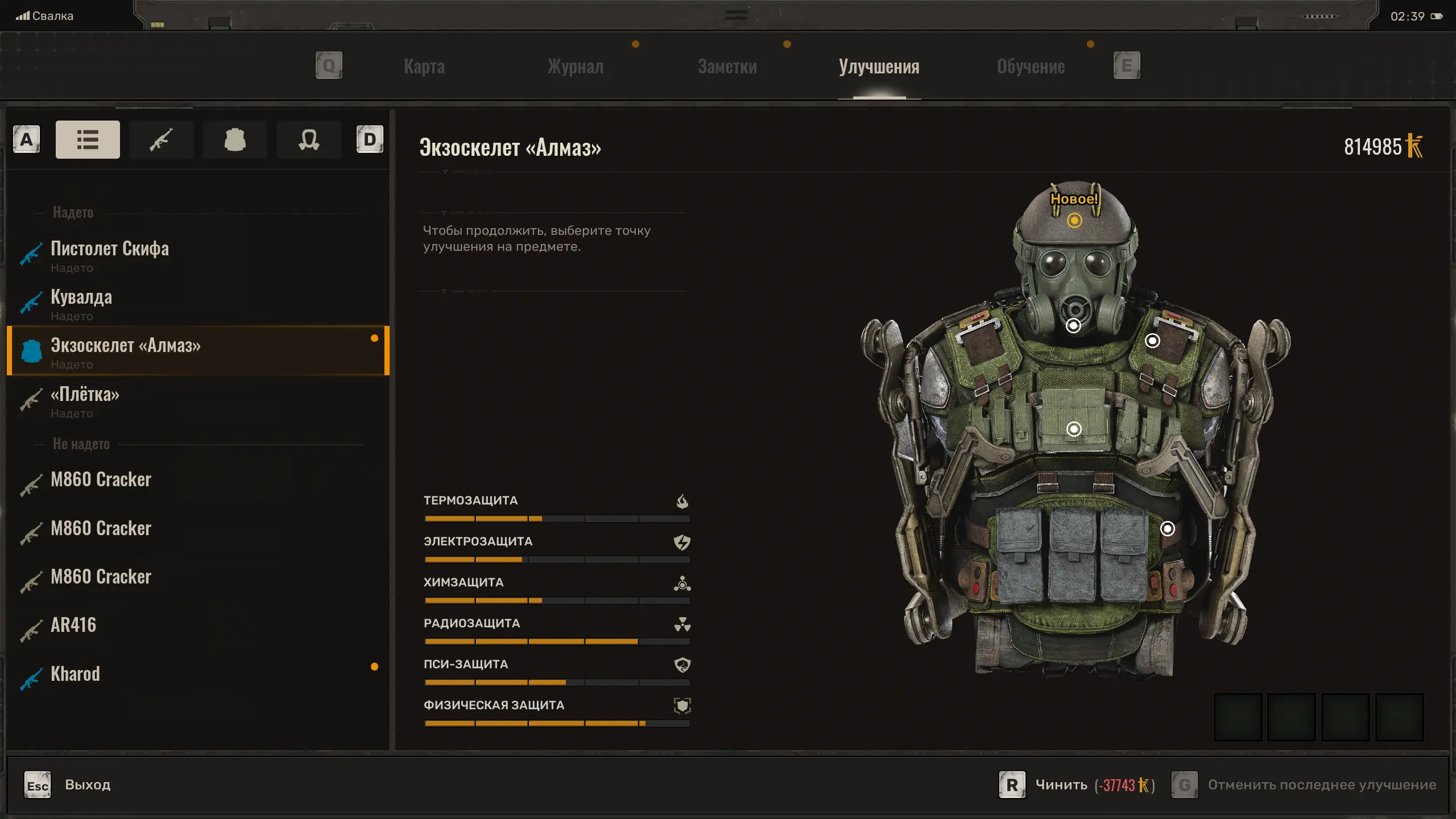Click the R key repair icon

pos(1012,785)
